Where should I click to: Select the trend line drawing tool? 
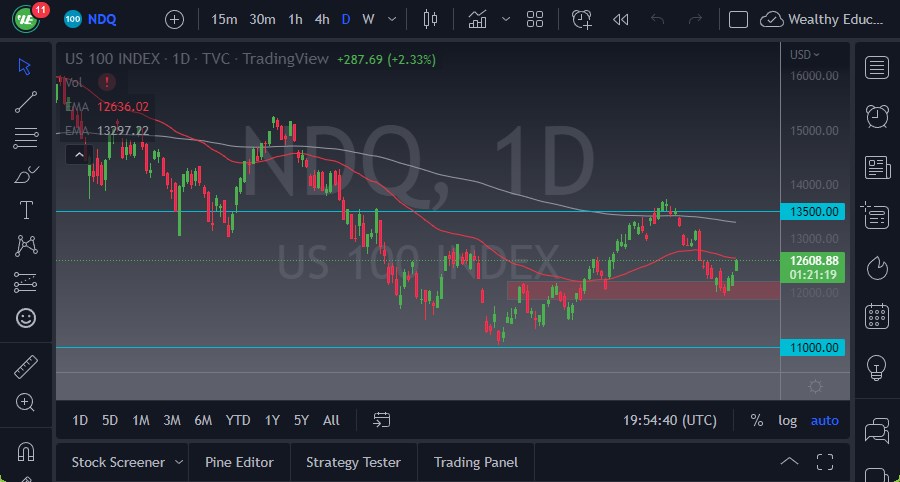click(26, 100)
